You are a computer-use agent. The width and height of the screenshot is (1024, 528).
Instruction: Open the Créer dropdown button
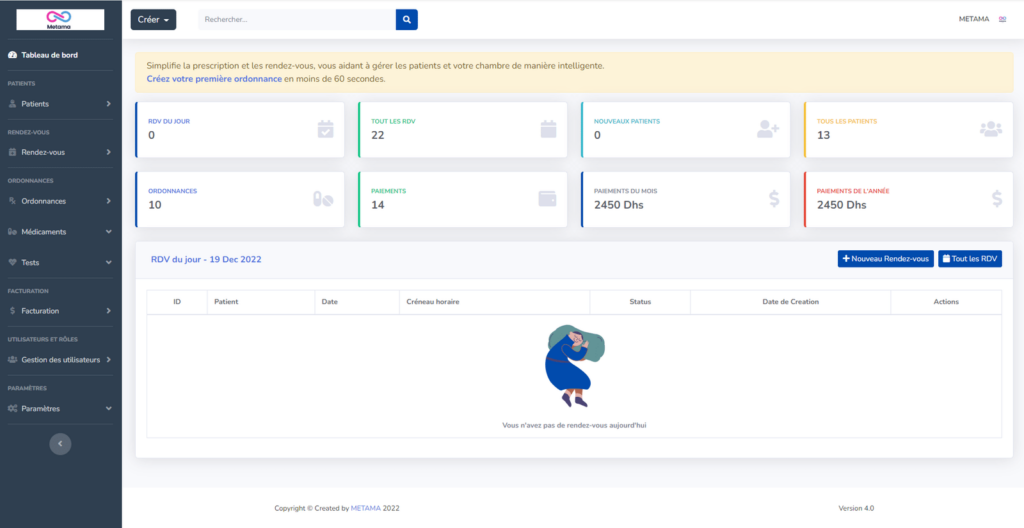(x=153, y=20)
